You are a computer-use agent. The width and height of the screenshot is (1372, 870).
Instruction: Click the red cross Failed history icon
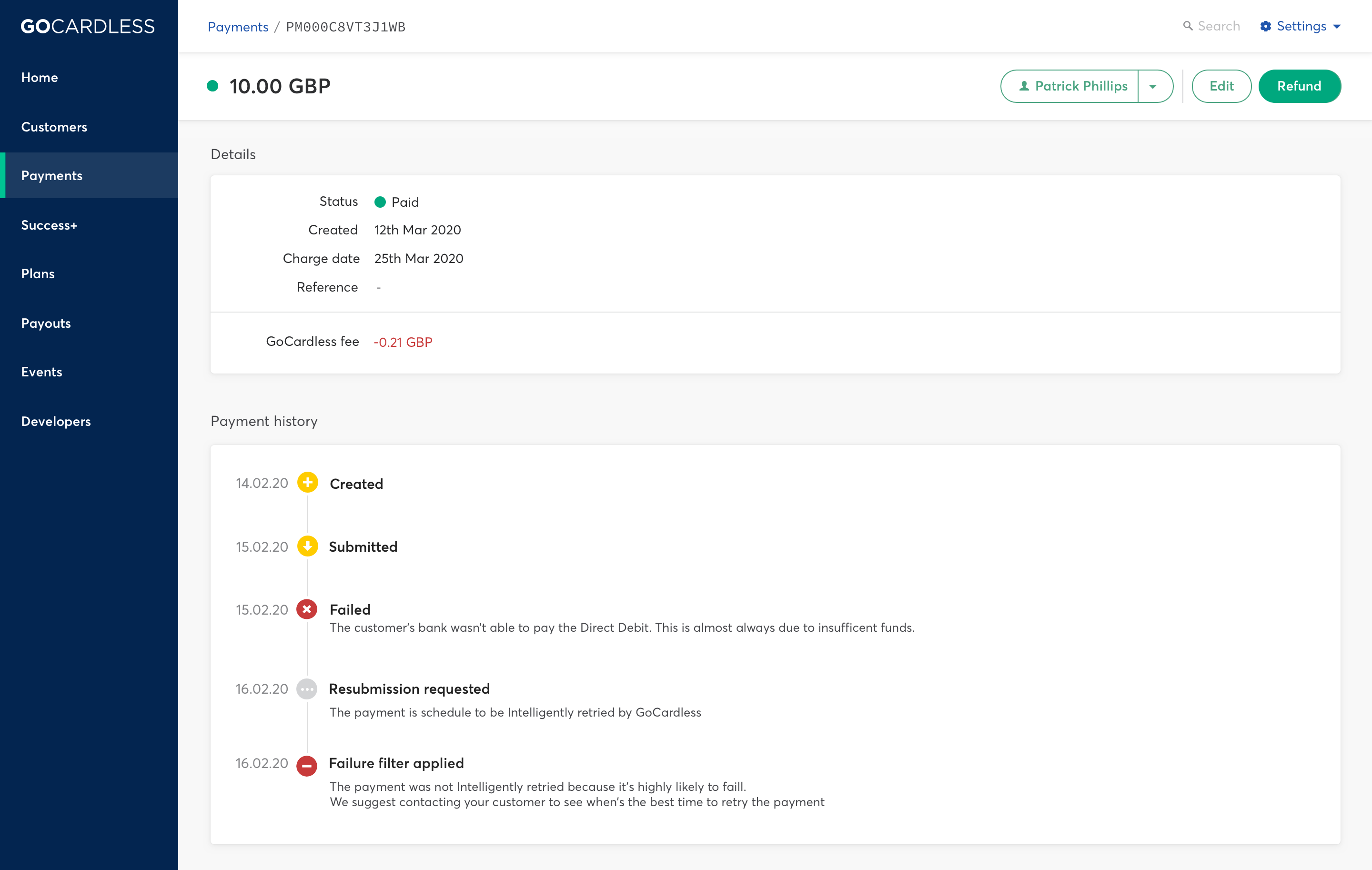pos(307,609)
